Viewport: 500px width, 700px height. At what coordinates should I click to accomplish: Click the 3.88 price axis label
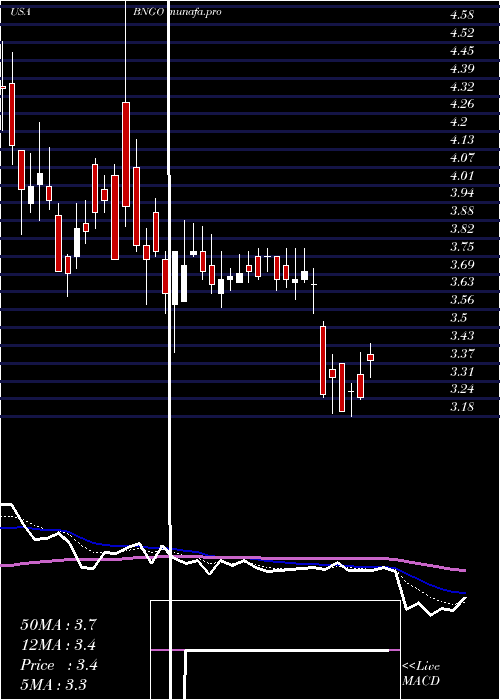coord(462,210)
